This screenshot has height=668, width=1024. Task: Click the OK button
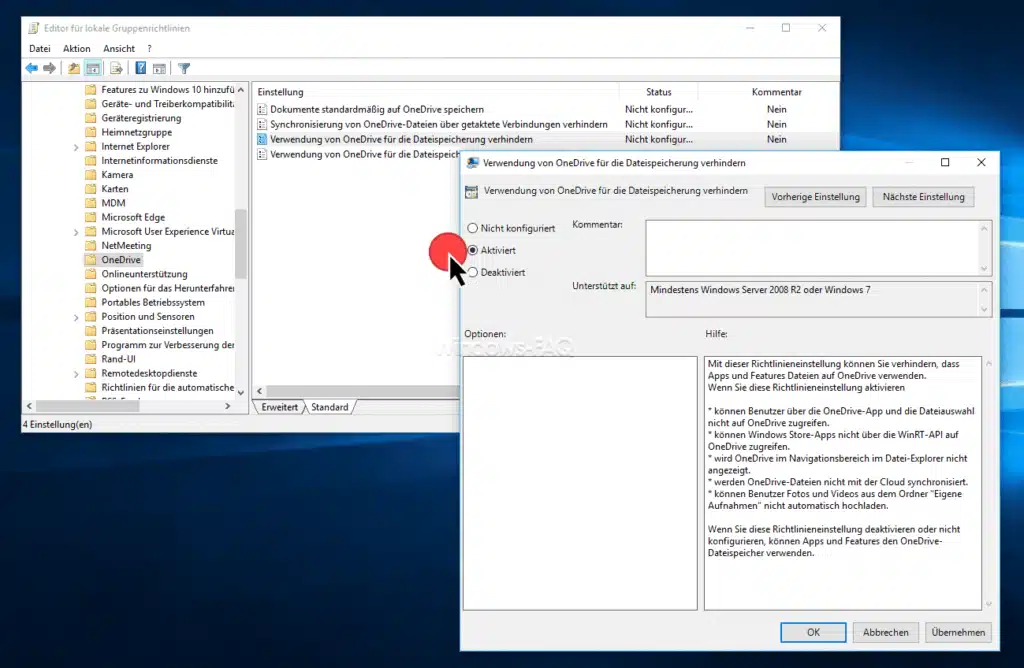tap(813, 632)
